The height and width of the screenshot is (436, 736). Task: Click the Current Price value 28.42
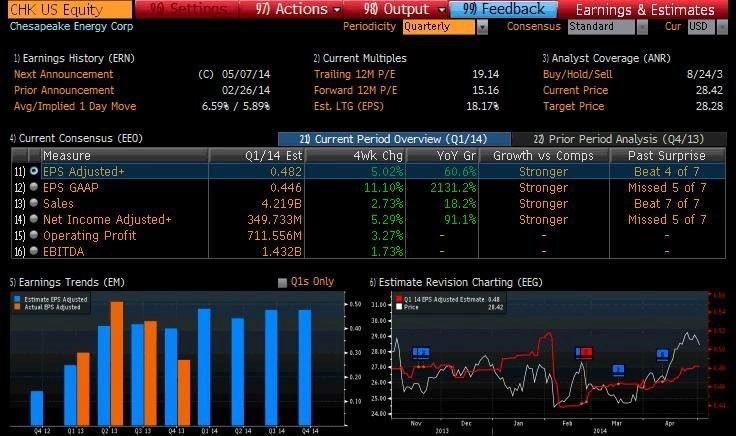(709, 90)
